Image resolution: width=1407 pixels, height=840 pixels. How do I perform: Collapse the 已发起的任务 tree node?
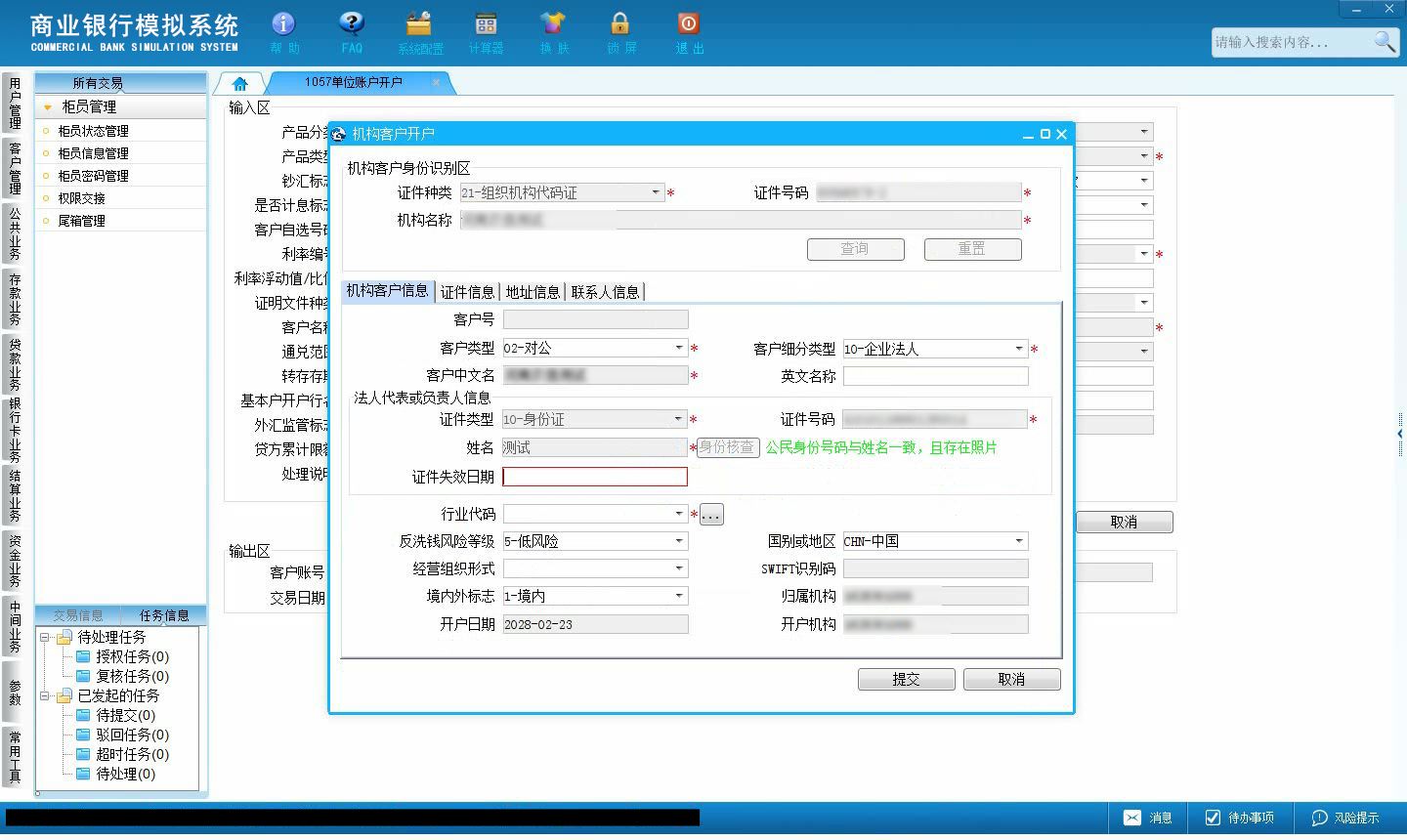coord(44,695)
